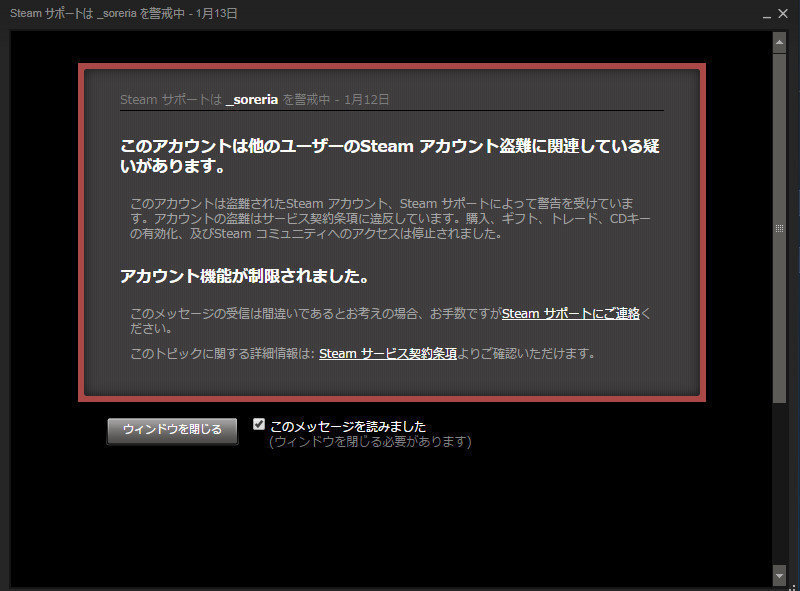Toggle the このメッセージを読みました checkbox
Screen dimensions: 800x591
coord(259,424)
